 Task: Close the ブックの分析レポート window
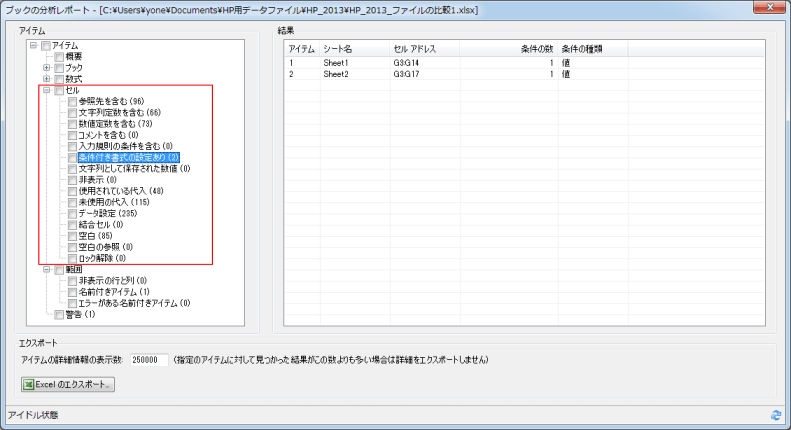(769, 7)
